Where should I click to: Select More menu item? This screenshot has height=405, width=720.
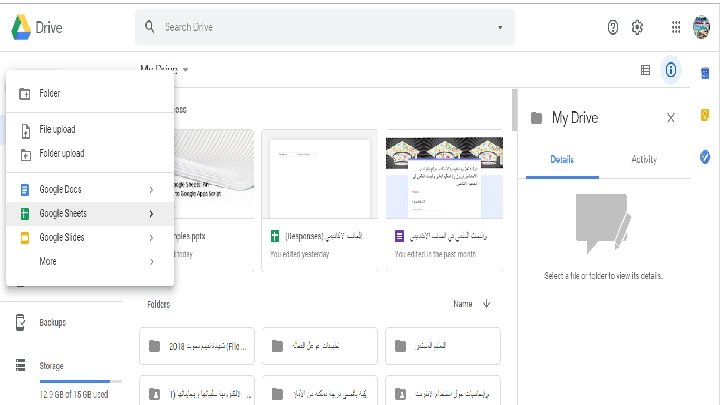coord(90,261)
